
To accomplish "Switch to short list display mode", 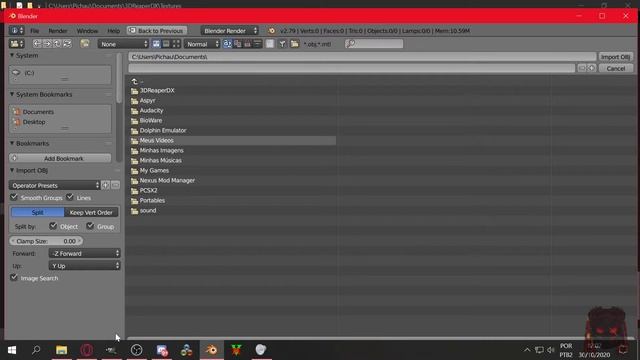I will pyautogui.click(x=156, y=44).
